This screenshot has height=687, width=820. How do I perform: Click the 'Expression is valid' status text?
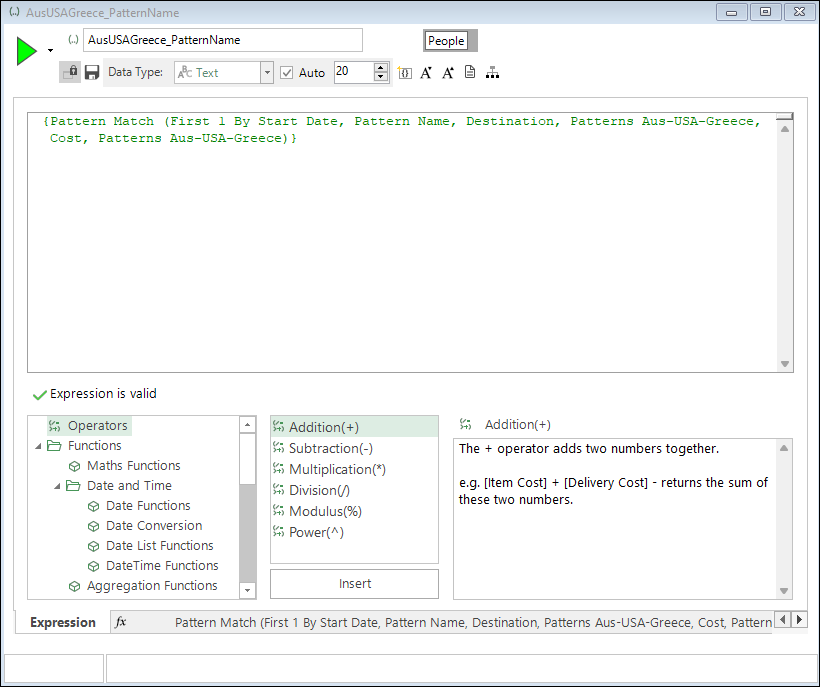(x=103, y=394)
